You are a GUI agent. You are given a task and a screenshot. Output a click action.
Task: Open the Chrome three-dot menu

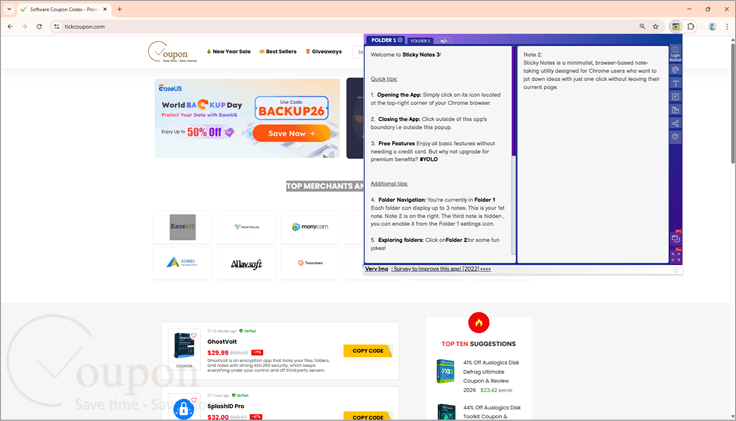click(x=727, y=27)
